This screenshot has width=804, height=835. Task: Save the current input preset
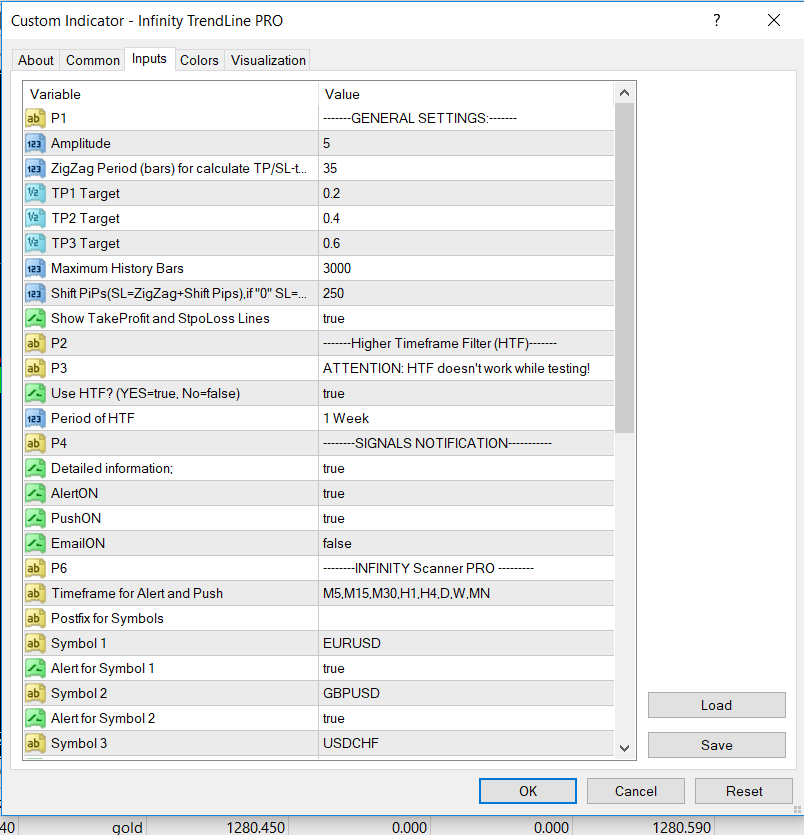point(717,745)
